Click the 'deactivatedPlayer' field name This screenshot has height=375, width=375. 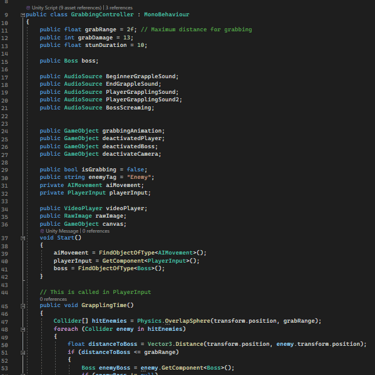tap(132, 138)
